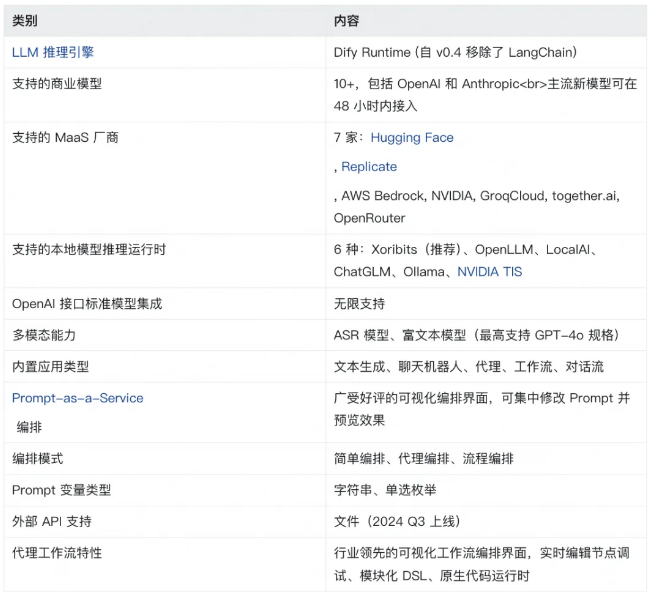Follow the Replicate link
This screenshot has width=648, height=592.
click(x=369, y=167)
